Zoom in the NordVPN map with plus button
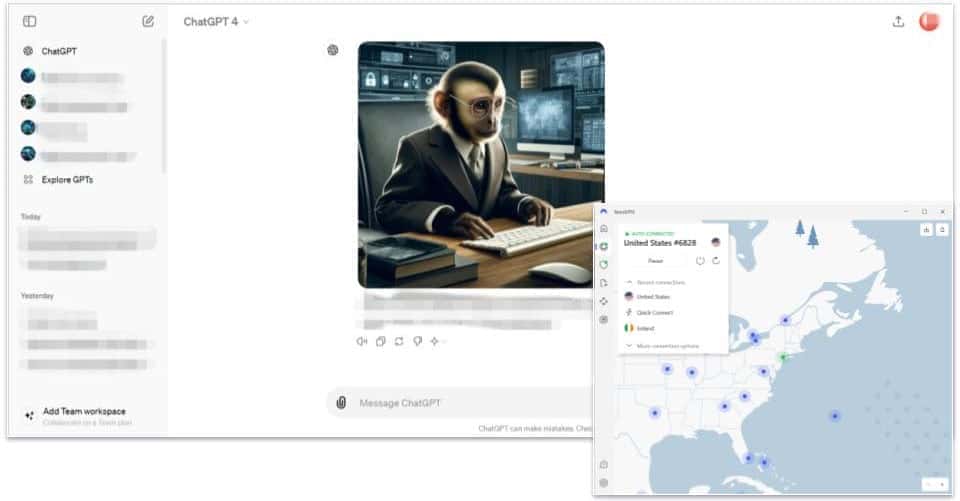Image resolution: width=960 pixels, height=501 pixels. pos(942,484)
